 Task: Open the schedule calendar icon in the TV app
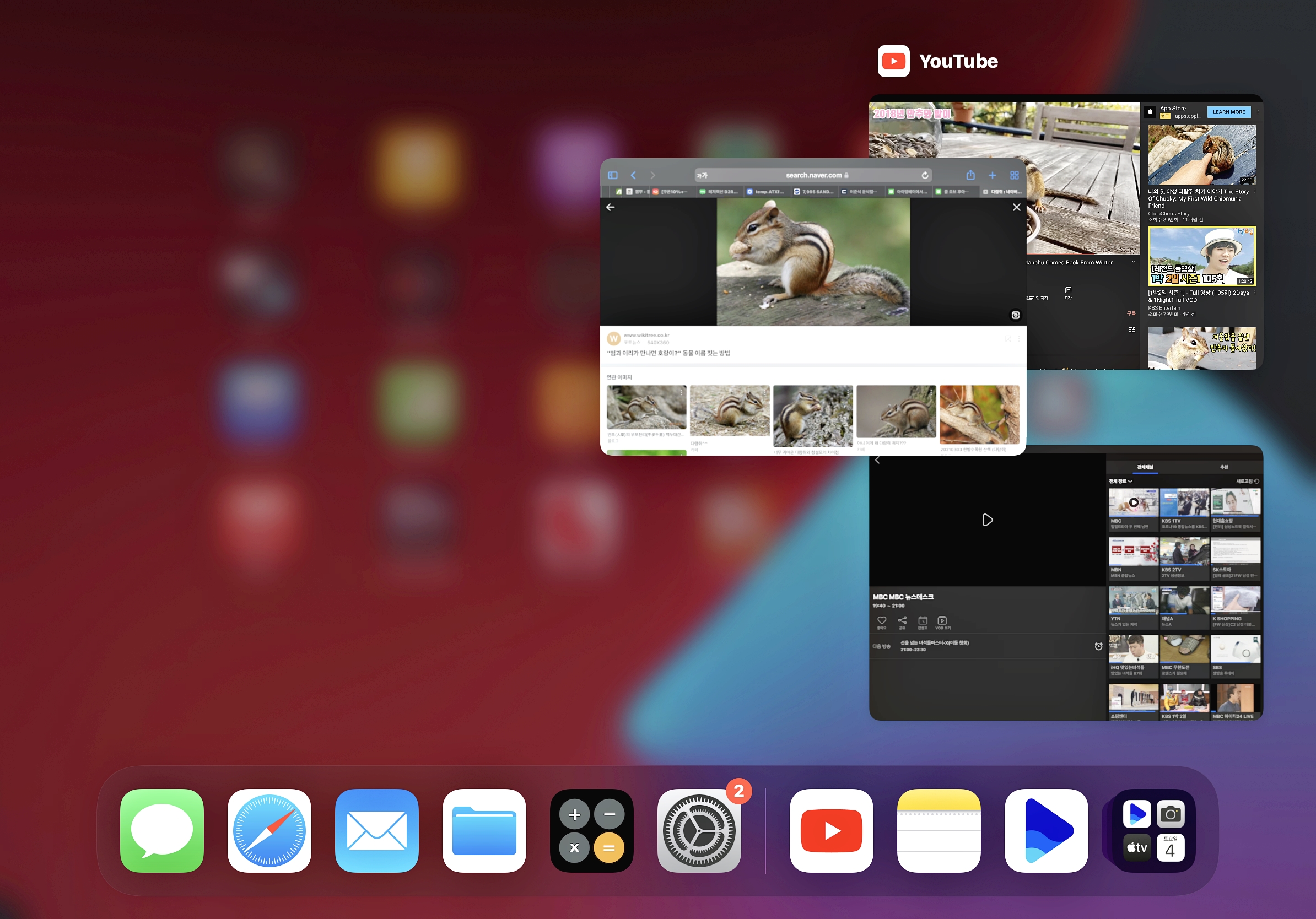tap(922, 621)
